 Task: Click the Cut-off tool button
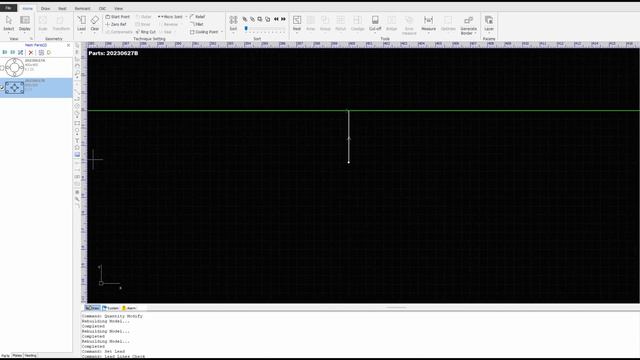click(375, 23)
